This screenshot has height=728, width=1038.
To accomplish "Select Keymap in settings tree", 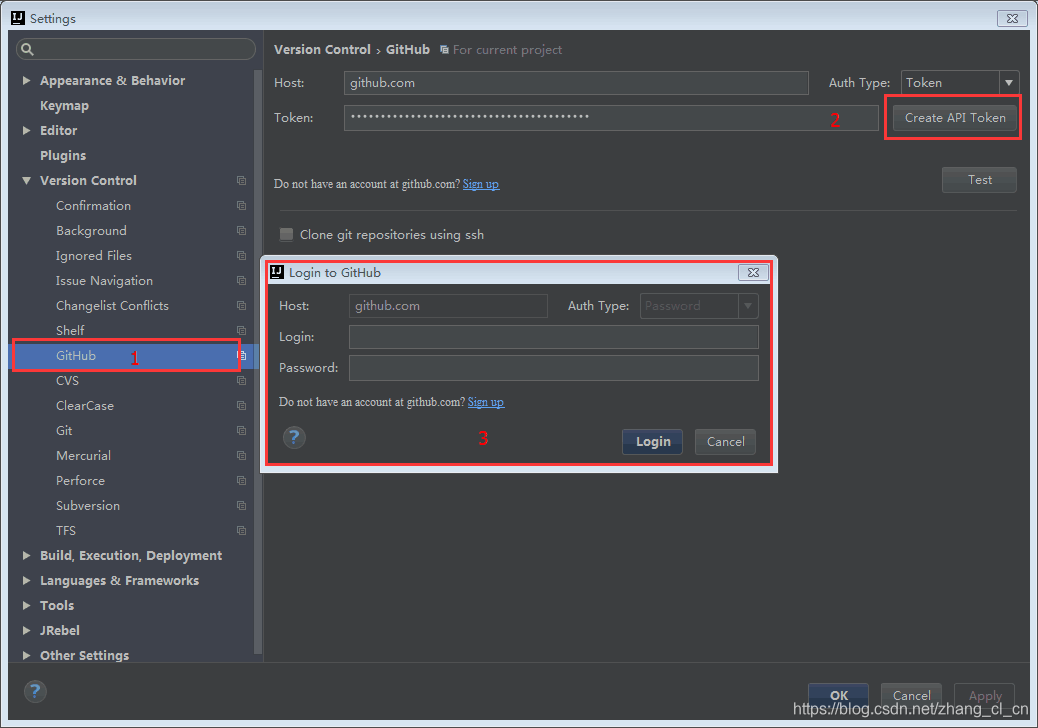I will point(64,106).
